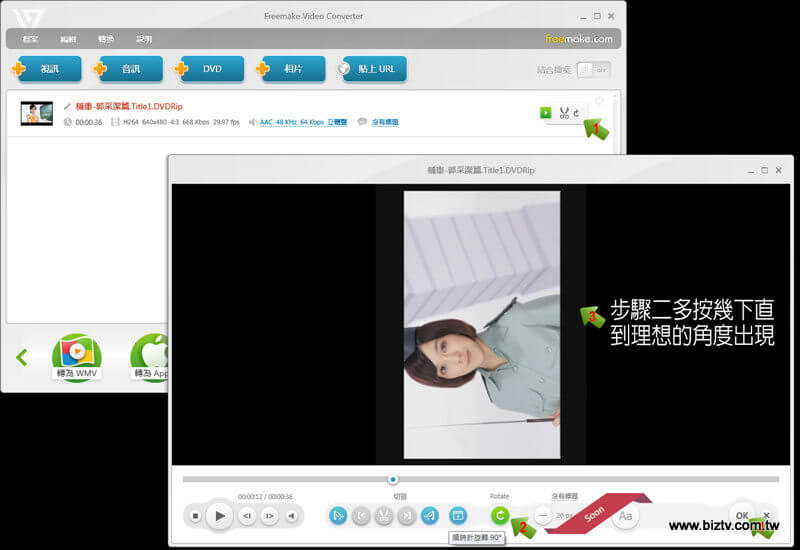The width and height of the screenshot is (800, 550).
Task: Click the green play preview icon in the file row
Action: (545, 113)
